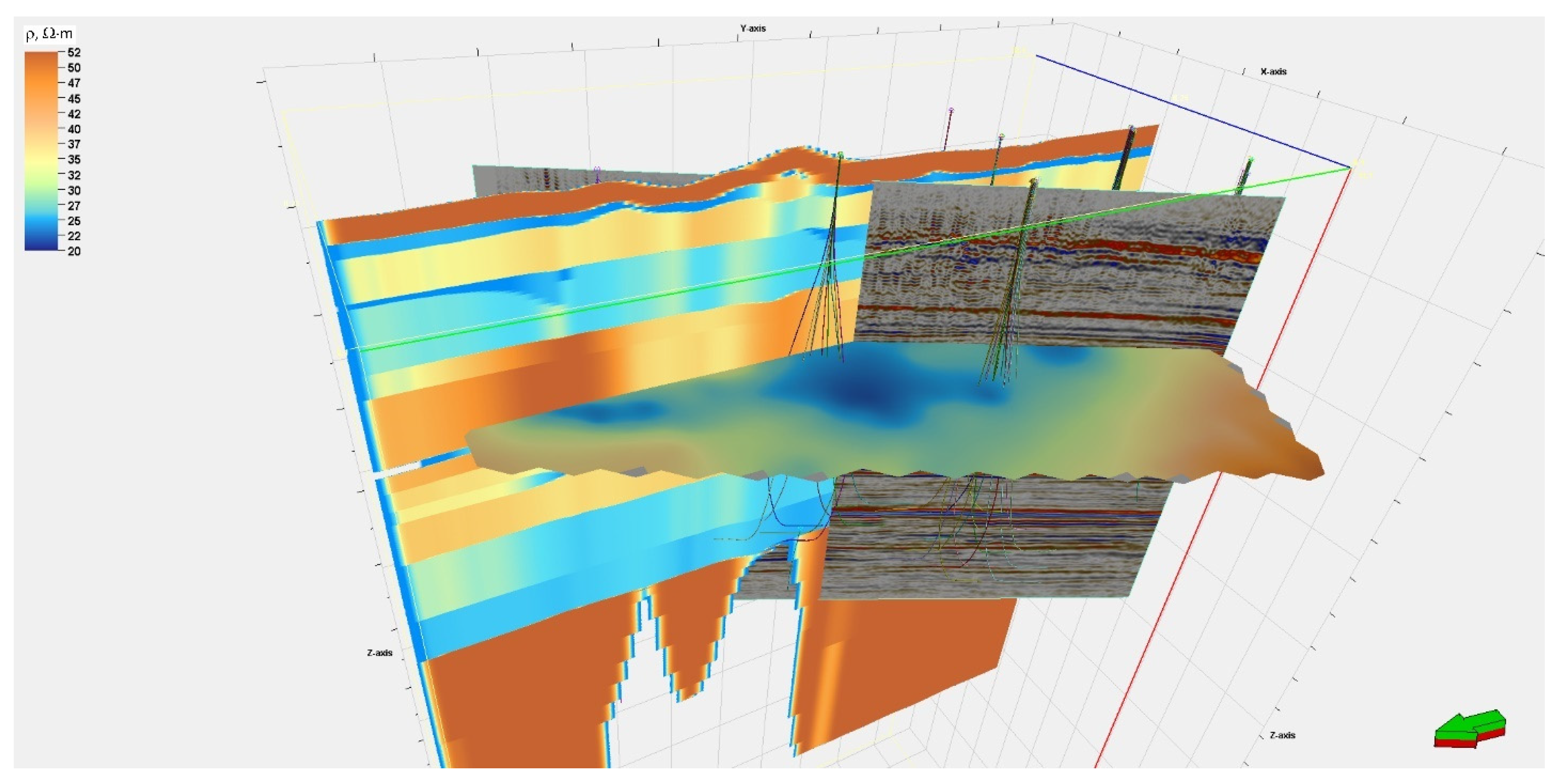Click the wellhead marker atop the upper seismic panel

coord(1033,181)
